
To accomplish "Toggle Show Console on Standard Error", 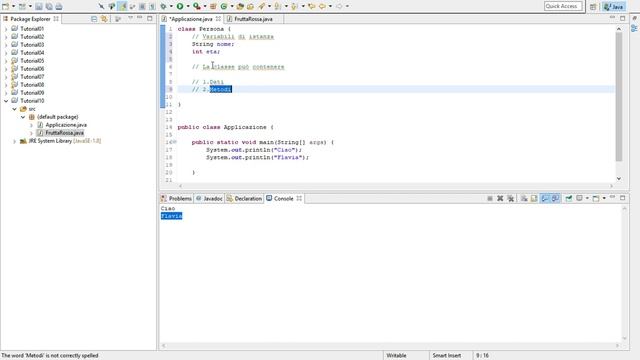I will 556,198.
